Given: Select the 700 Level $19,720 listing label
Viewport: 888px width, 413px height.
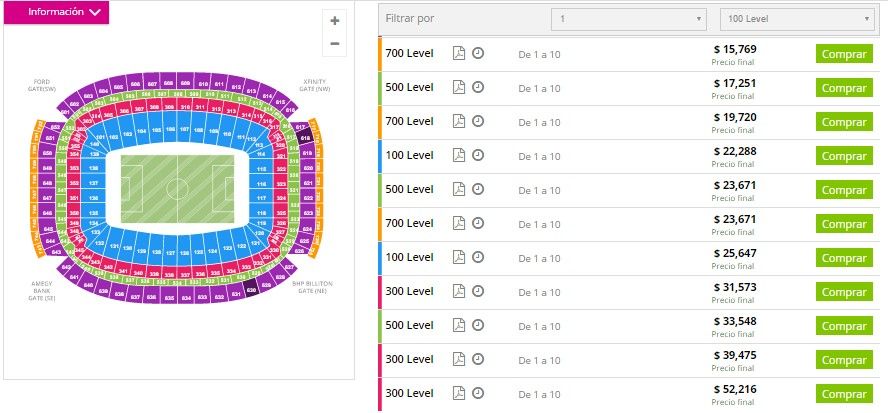Looking at the screenshot, I should point(409,121).
